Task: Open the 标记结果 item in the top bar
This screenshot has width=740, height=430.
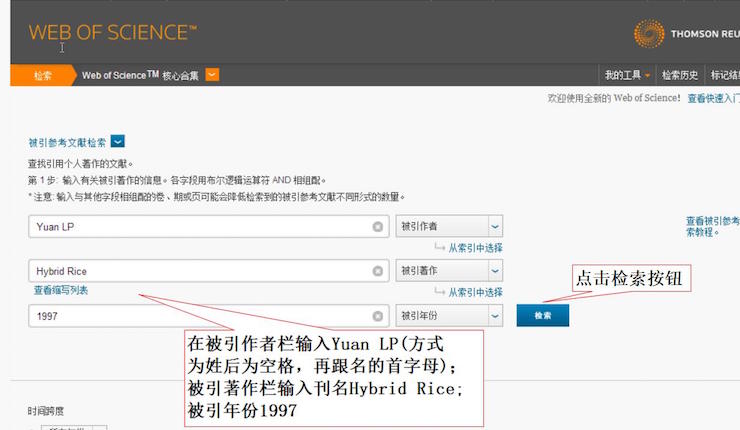Action: point(725,75)
